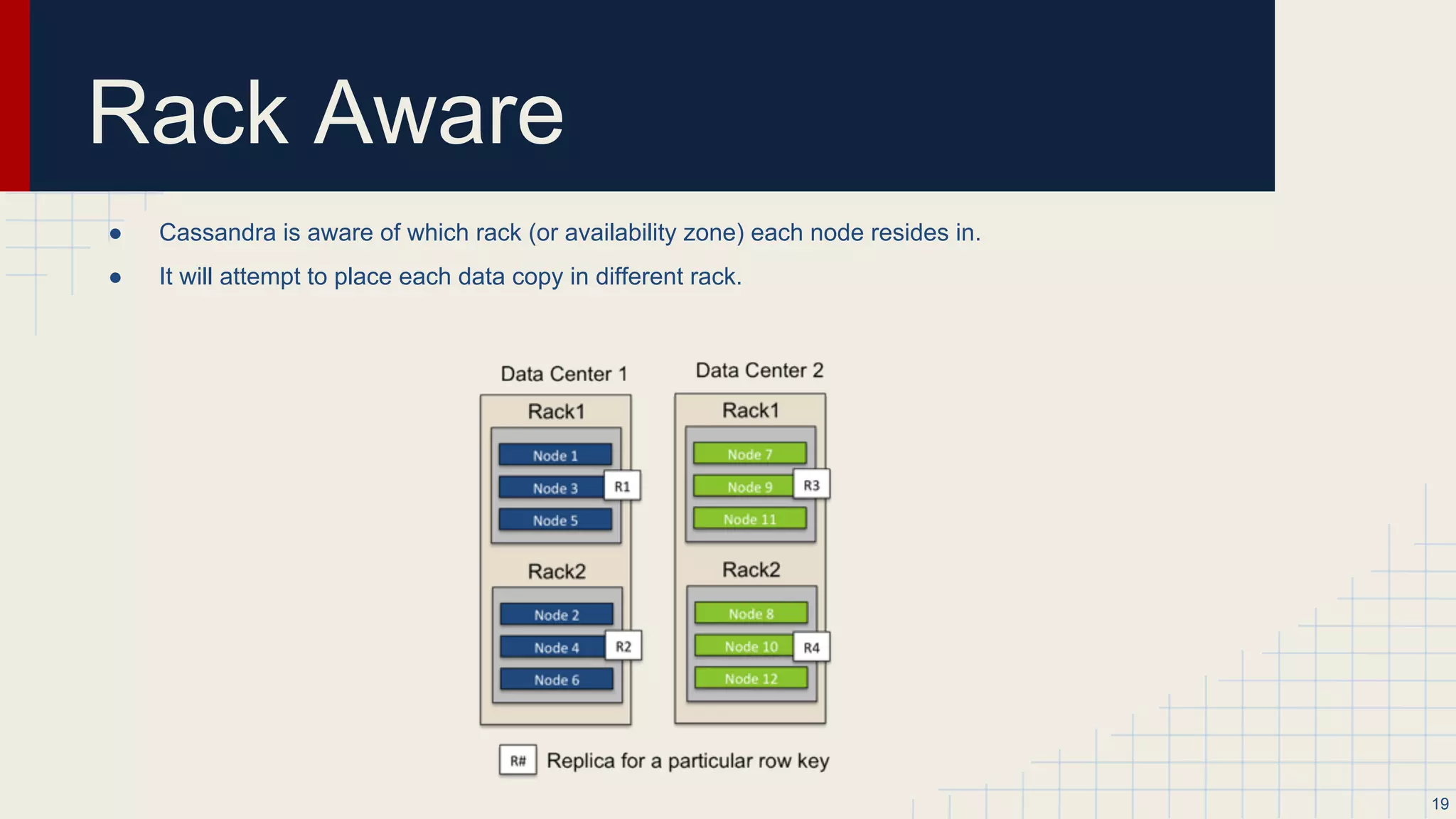Click the Rack Aware slide title
The image size is (1456, 819).
[x=326, y=112]
